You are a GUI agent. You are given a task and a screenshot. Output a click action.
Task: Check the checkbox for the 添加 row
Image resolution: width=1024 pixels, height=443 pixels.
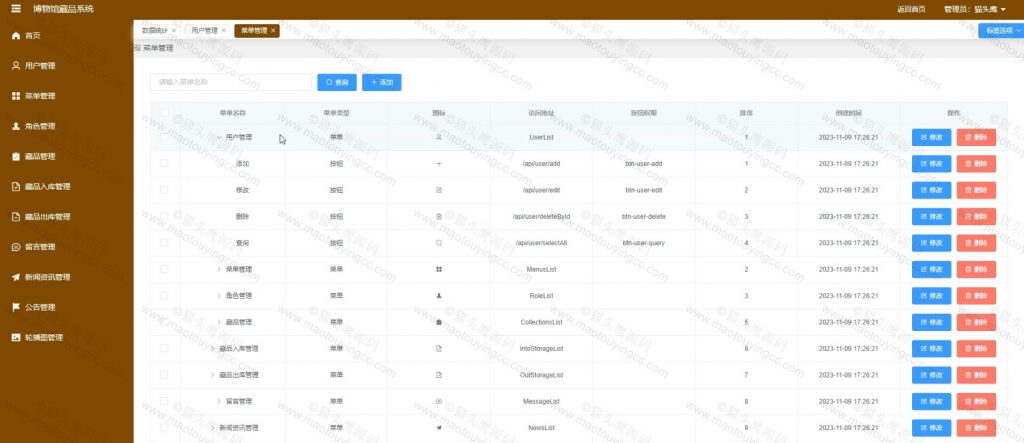coord(165,163)
